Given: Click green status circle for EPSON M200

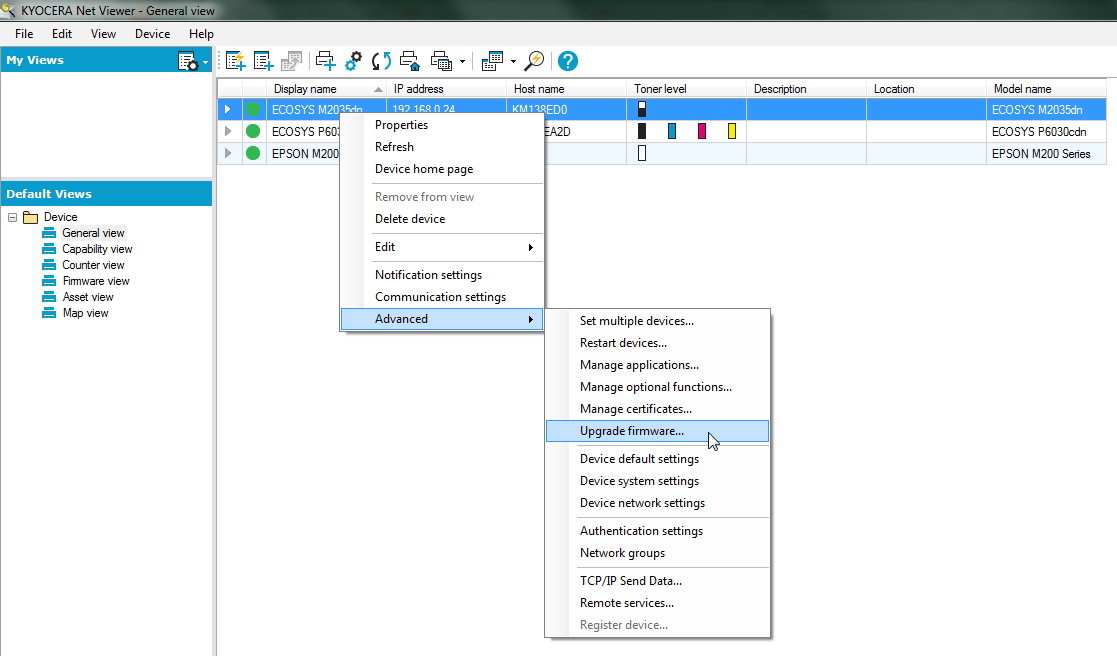Looking at the screenshot, I should coord(253,153).
